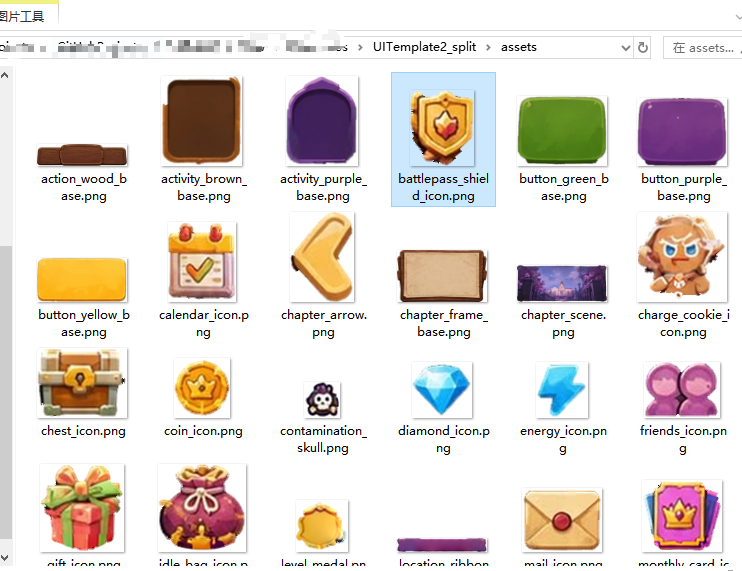Select energy_icon.png lightning bolt image
Viewport: 742px width, 571px height.
click(562, 390)
